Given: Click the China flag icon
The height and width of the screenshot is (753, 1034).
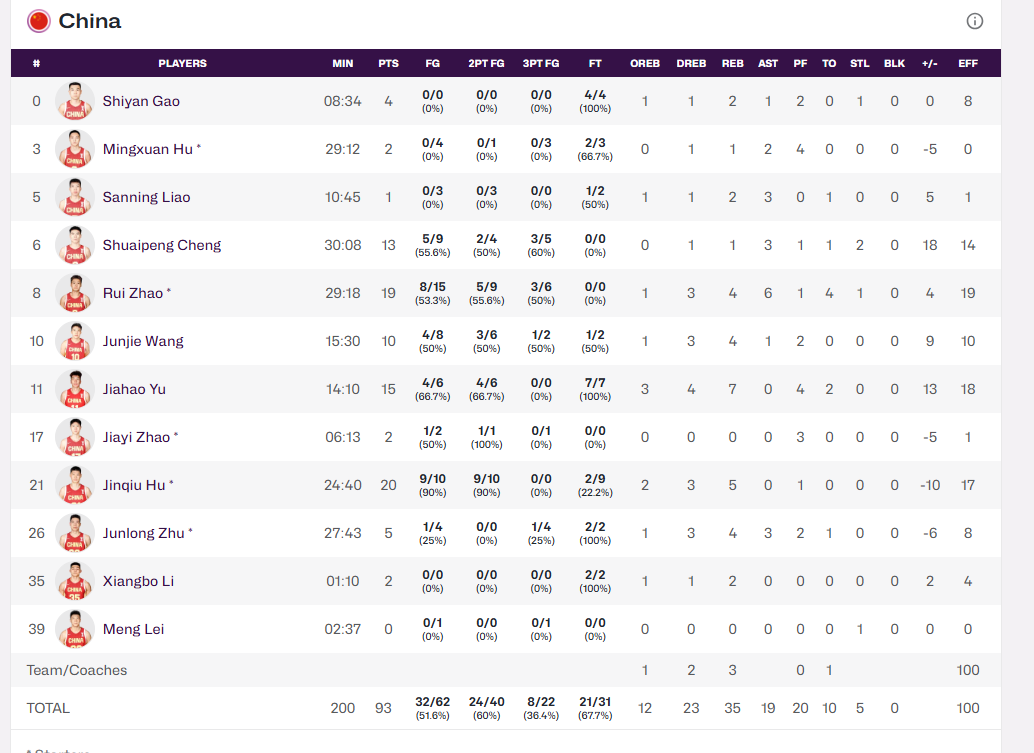Looking at the screenshot, I should (x=39, y=21).
